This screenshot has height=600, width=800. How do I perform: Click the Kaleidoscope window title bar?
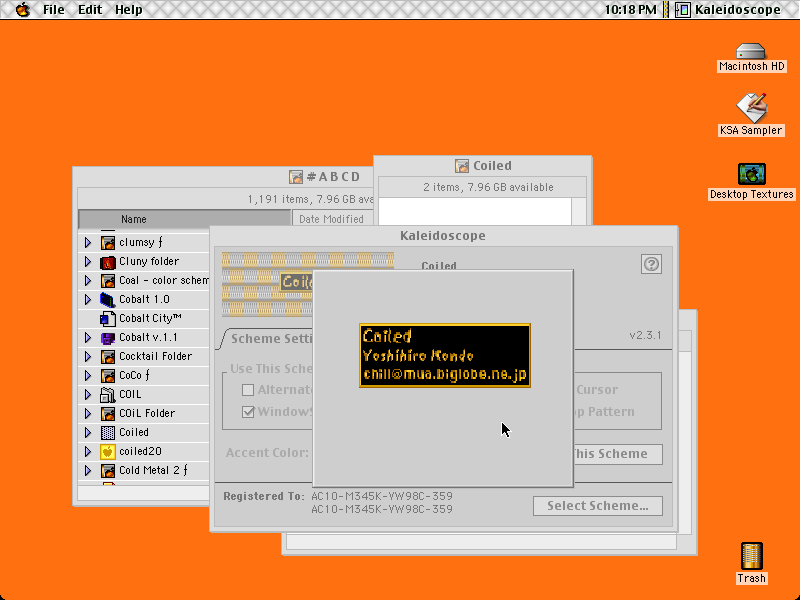443,236
